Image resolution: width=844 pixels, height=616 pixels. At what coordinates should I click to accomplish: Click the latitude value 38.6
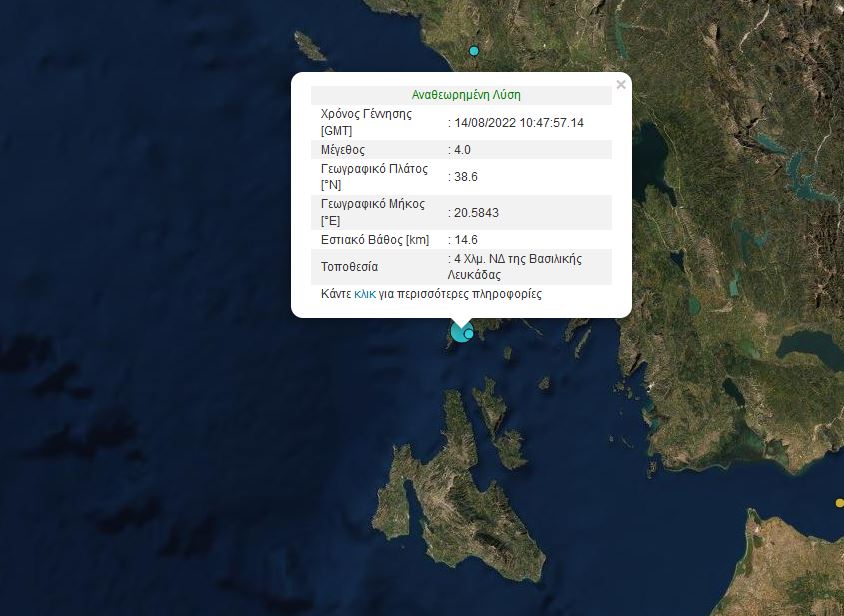[464, 177]
